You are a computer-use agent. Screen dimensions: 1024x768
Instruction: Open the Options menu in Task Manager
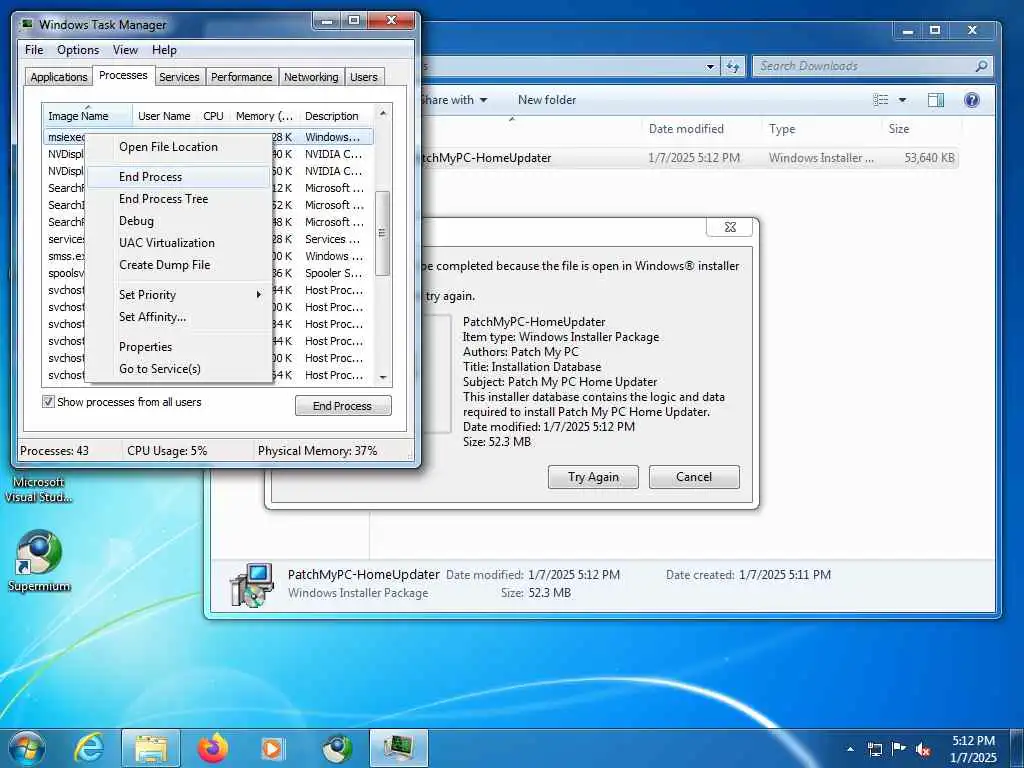[78, 50]
